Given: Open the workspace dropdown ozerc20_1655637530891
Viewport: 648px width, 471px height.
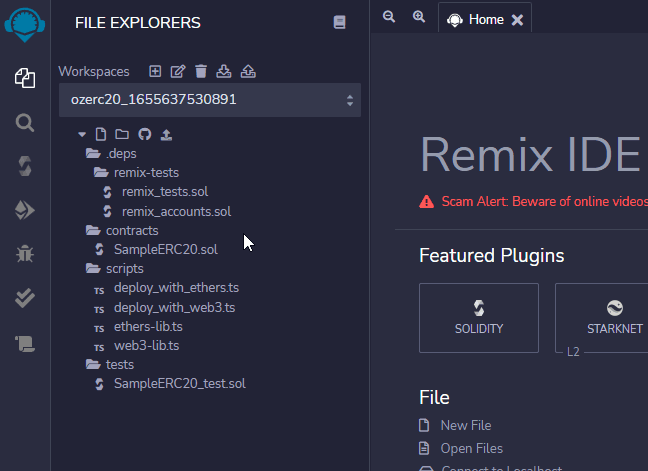Looking at the screenshot, I should pyautogui.click(x=210, y=100).
